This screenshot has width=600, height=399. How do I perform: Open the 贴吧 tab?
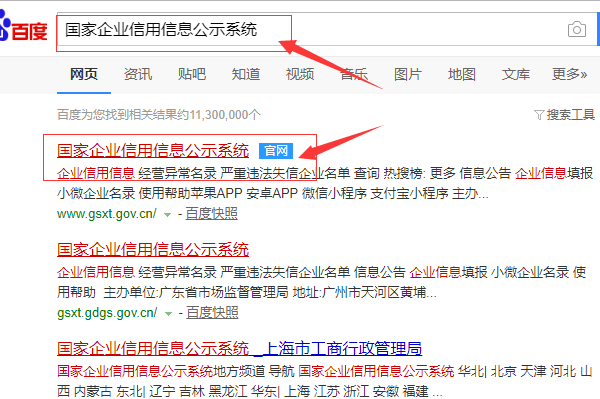point(192,74)
